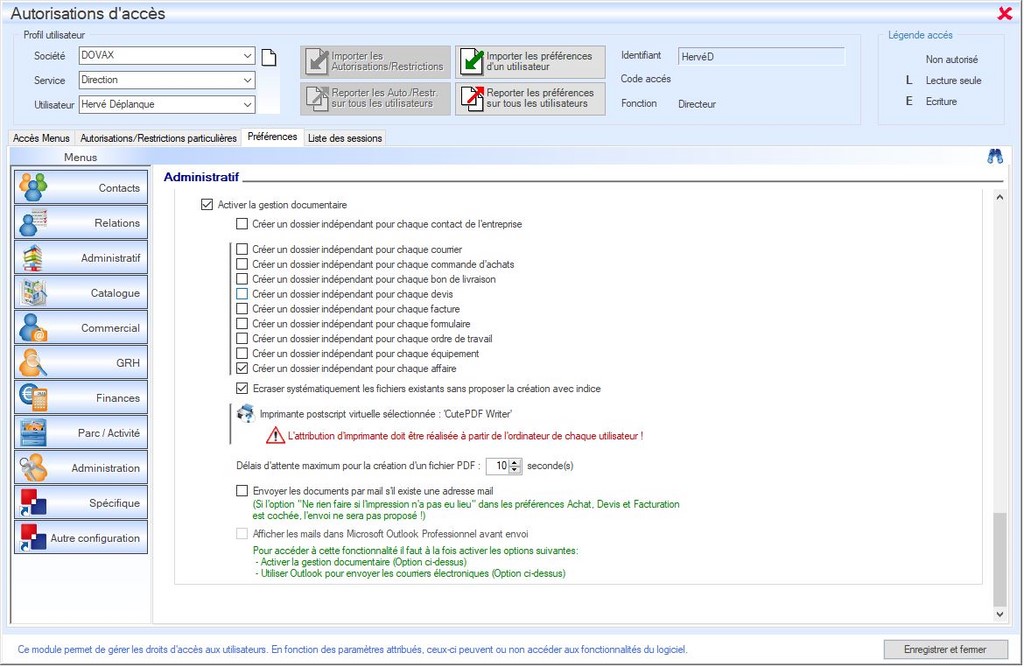Expand the Utilisateur dropdown
Screen dimensions: 1024x667
[x=247, y=104]
